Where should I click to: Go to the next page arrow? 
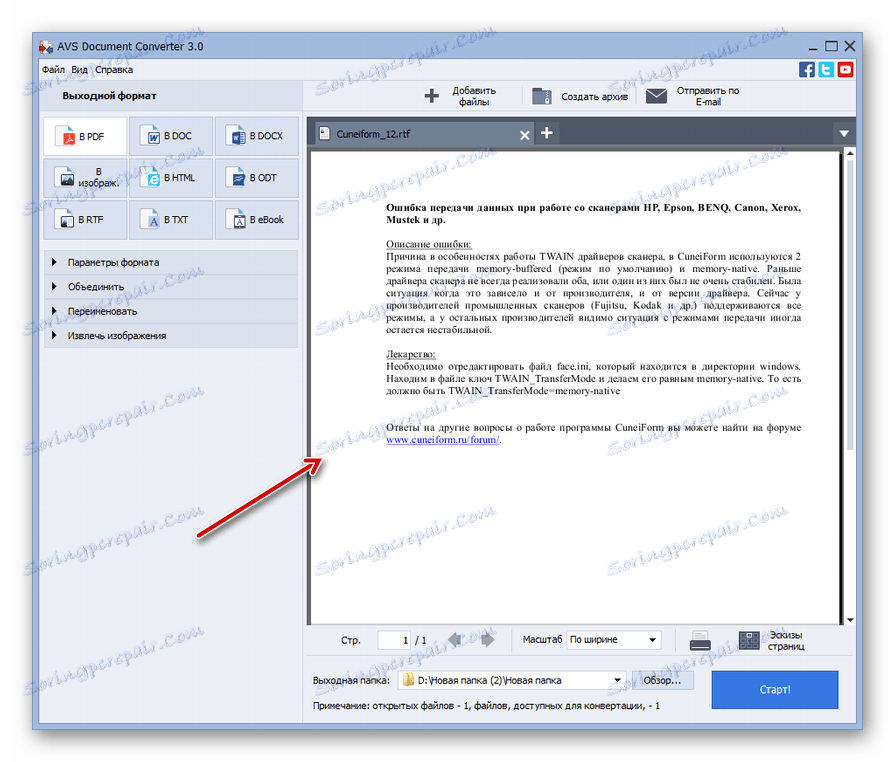[x=487, y=640]
